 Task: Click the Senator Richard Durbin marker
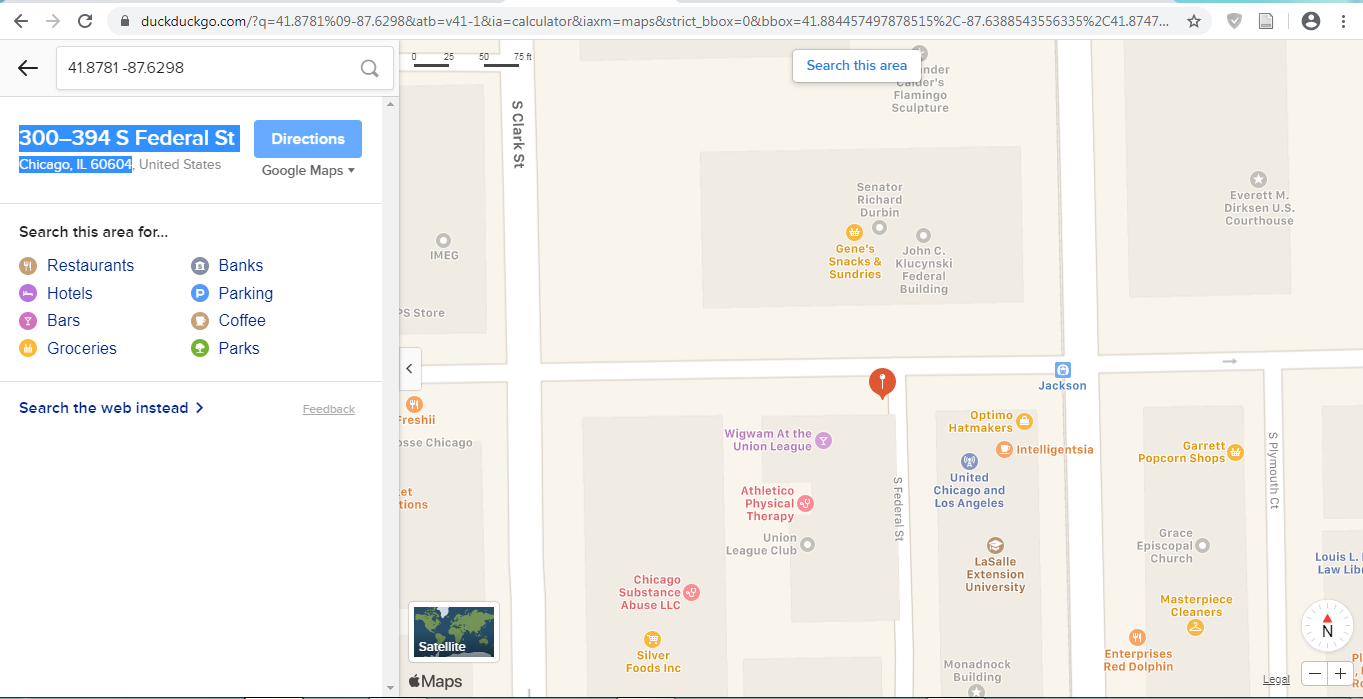tap(879, 227)
